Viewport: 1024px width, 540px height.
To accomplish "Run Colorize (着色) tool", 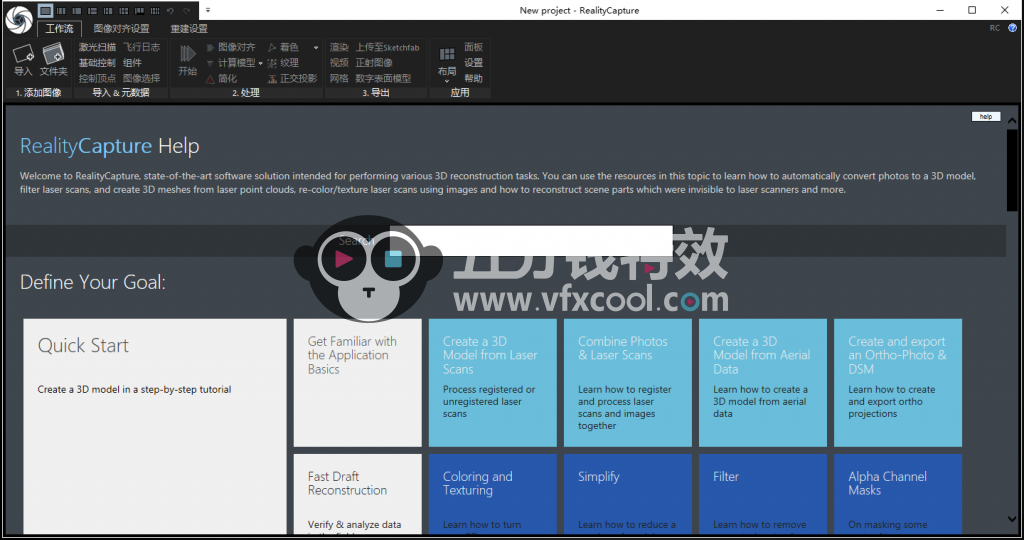I will [x=283, y=47].
